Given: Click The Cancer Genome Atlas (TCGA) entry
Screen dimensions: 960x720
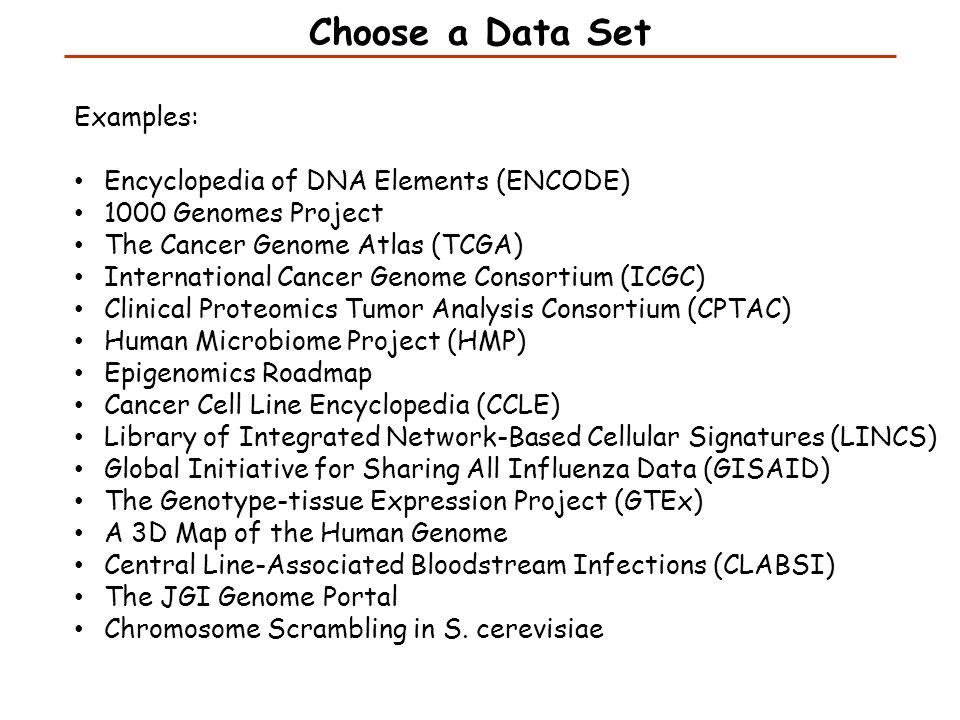Looking at the screenshot, I should pyautogui.click(x=313, y=246).
